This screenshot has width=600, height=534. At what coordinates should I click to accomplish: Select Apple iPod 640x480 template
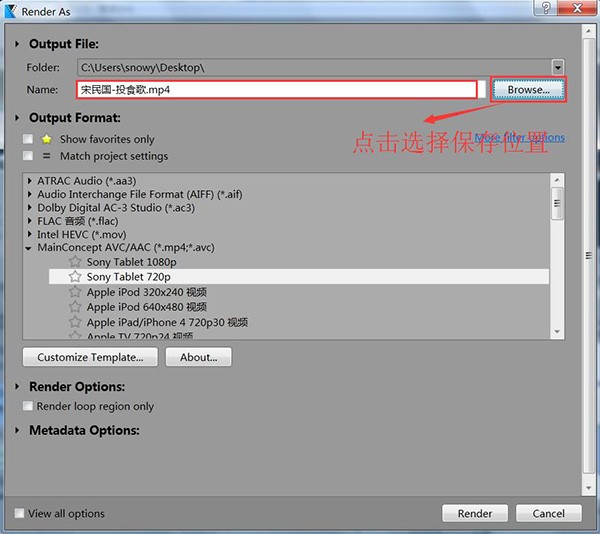pos(147,307)
